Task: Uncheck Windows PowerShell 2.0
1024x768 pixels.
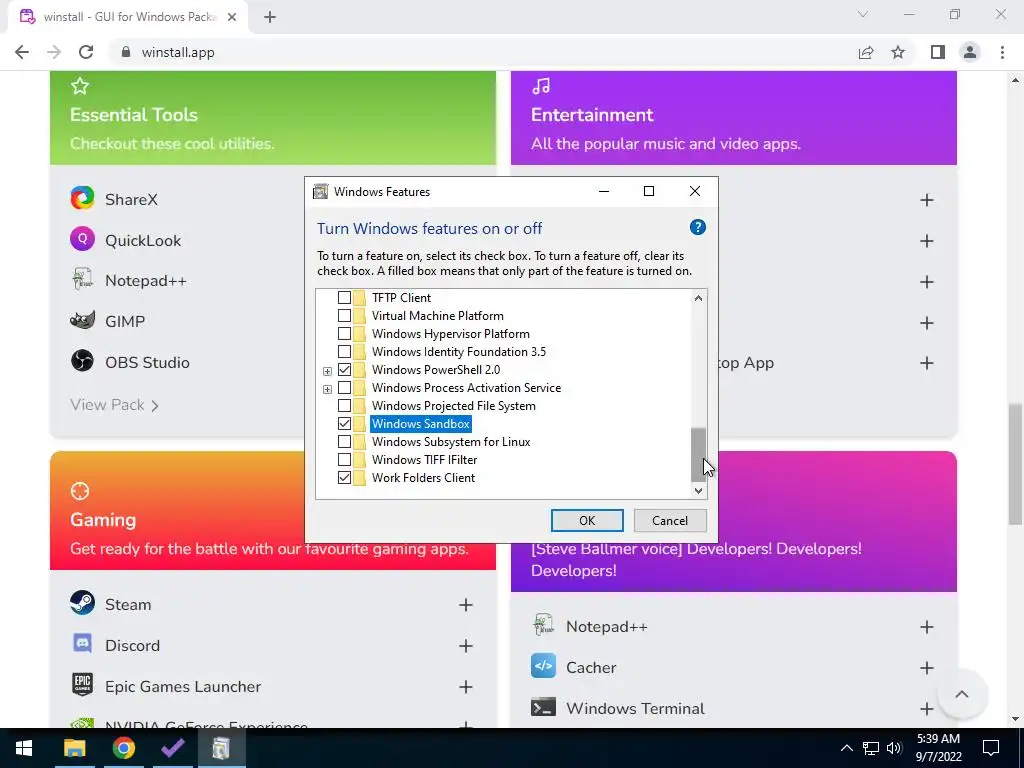Action: pyautogui.click(x=344, y=370)
